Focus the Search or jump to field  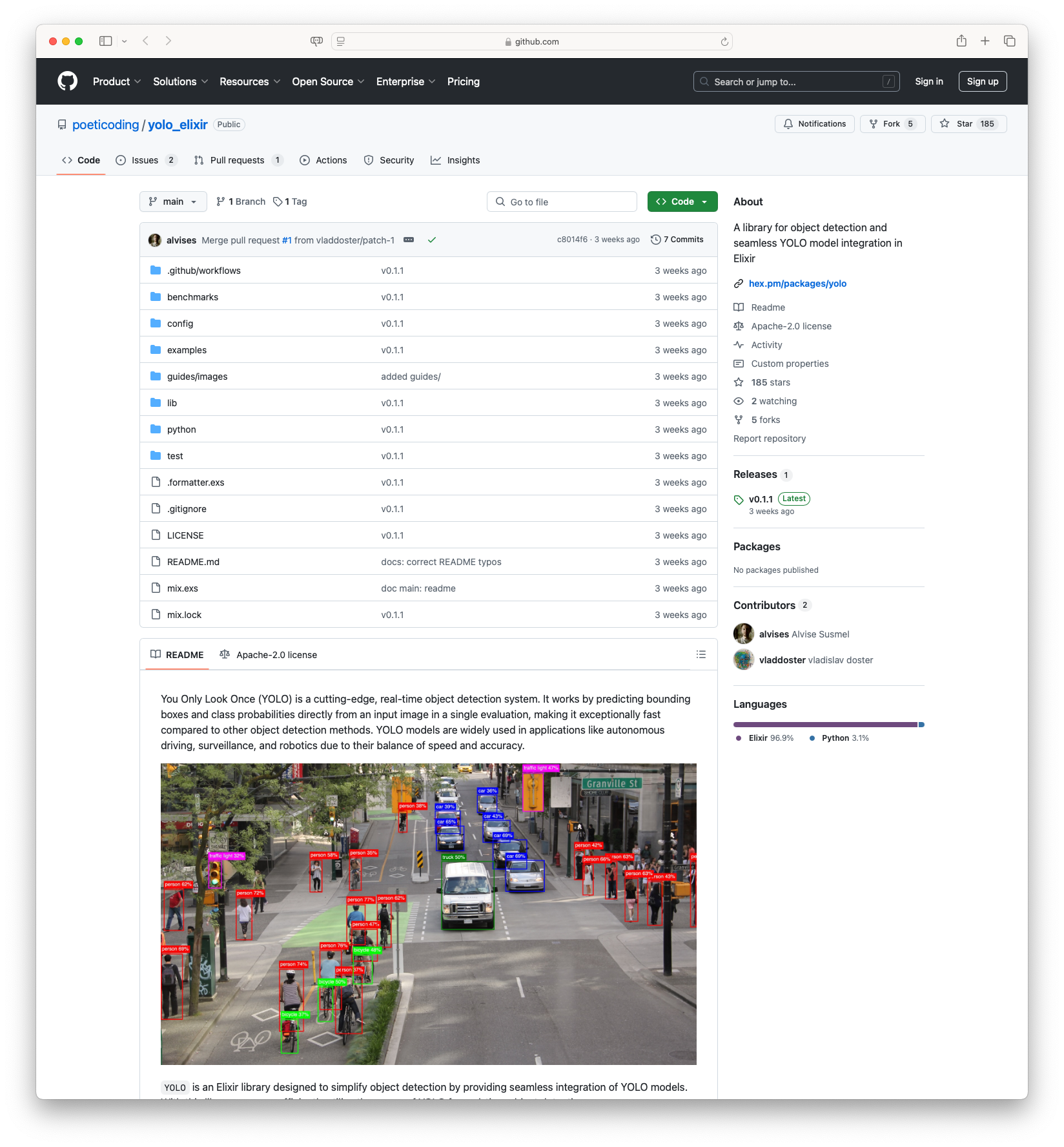click(x=797, y=81)
